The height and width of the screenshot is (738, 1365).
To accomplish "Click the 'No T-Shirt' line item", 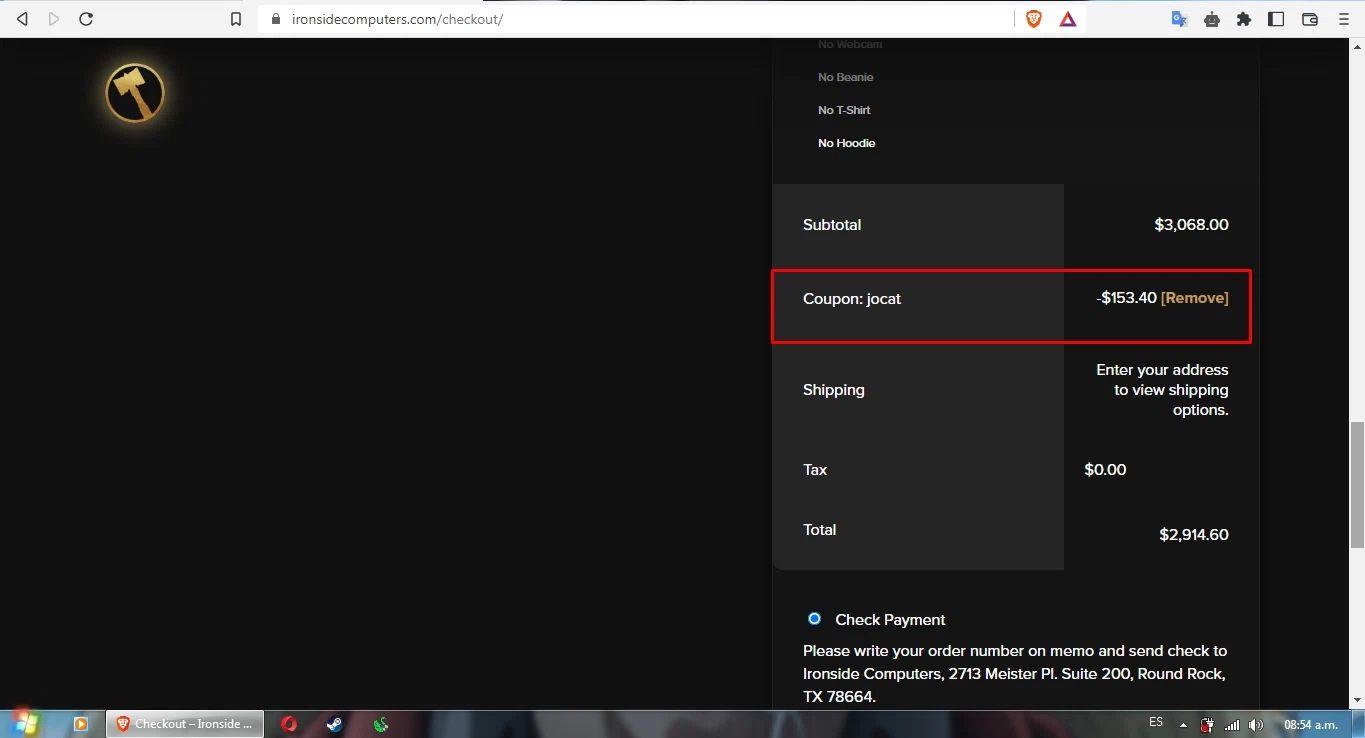I will [x=844, y=110].
